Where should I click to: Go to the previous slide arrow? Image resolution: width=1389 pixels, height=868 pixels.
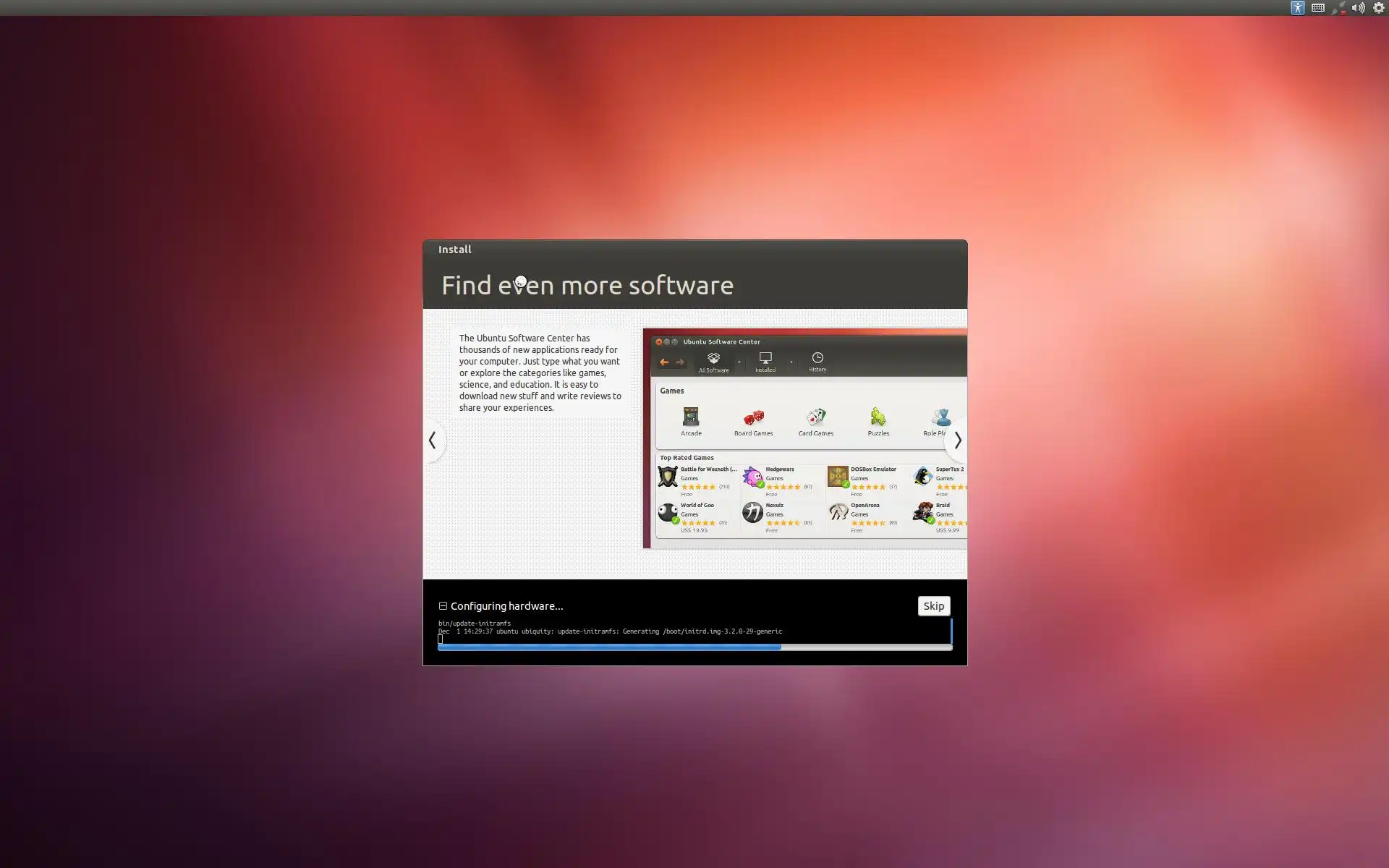[433, 440]
